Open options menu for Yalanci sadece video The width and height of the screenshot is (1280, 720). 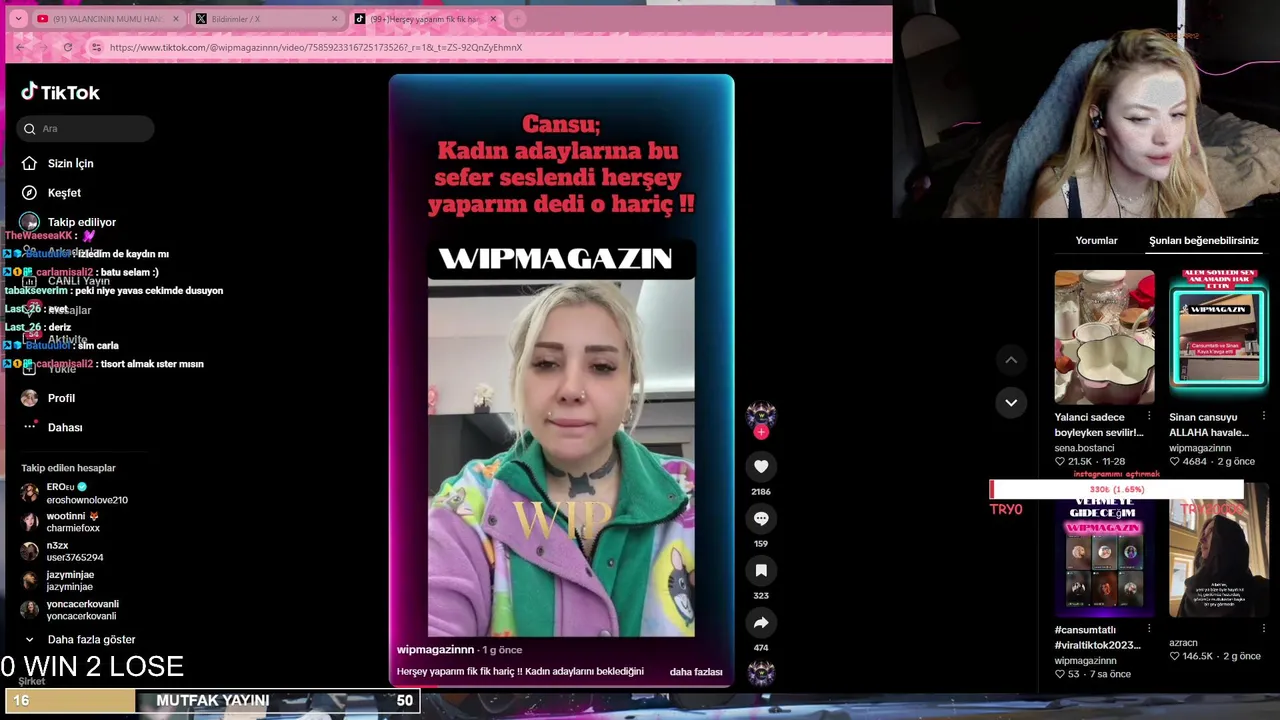click(x=1148, y=416)
